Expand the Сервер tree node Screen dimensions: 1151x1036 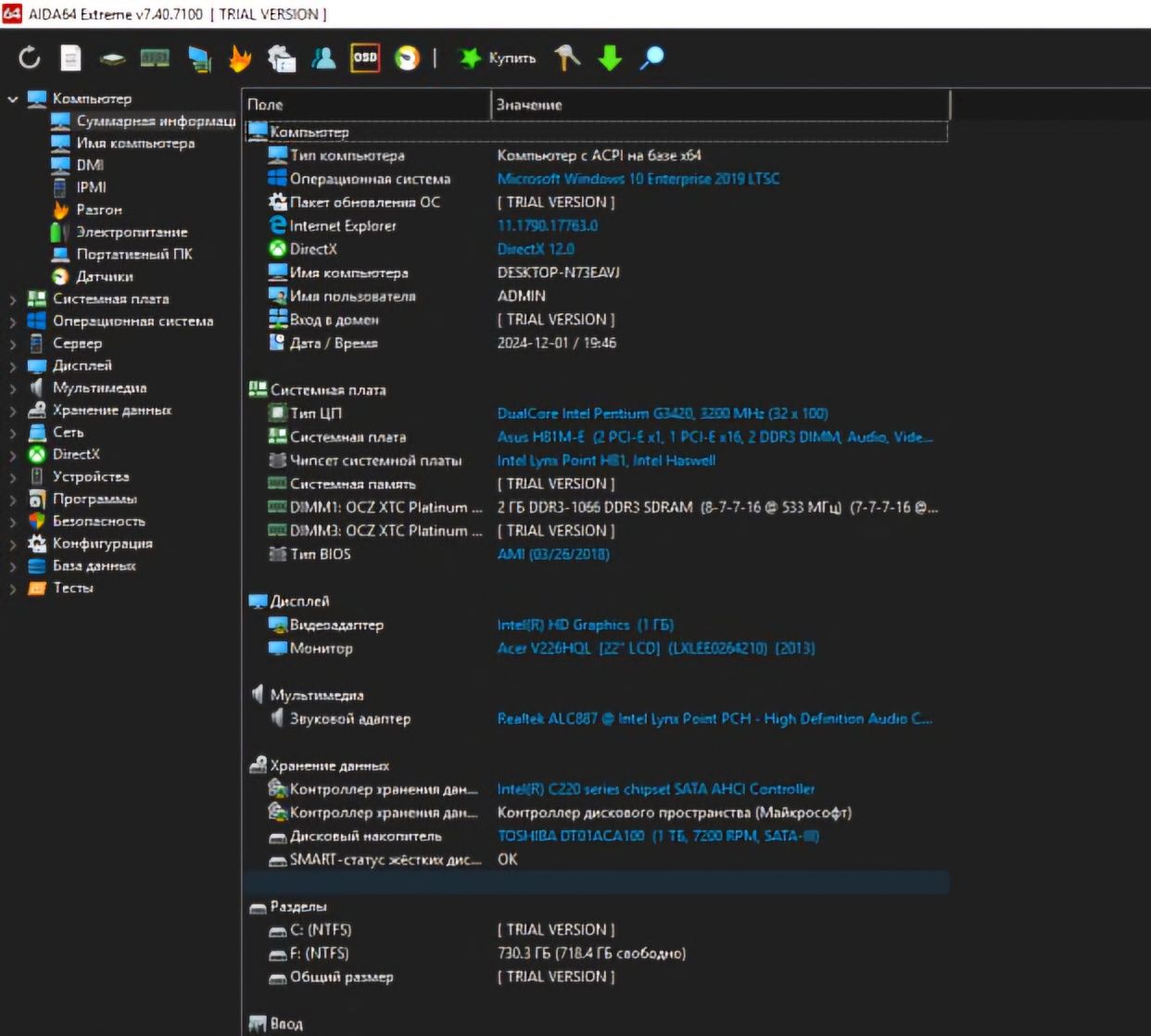13,344
